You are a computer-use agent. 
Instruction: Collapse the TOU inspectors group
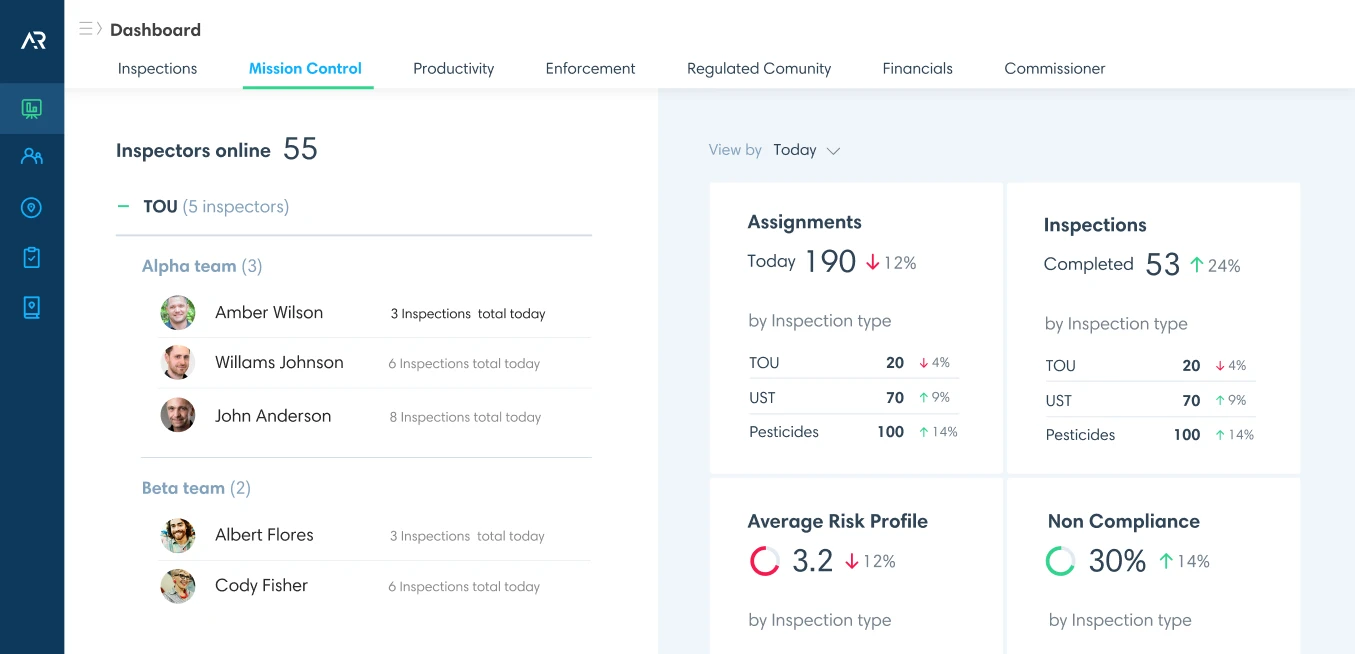[x=123, y=206]
